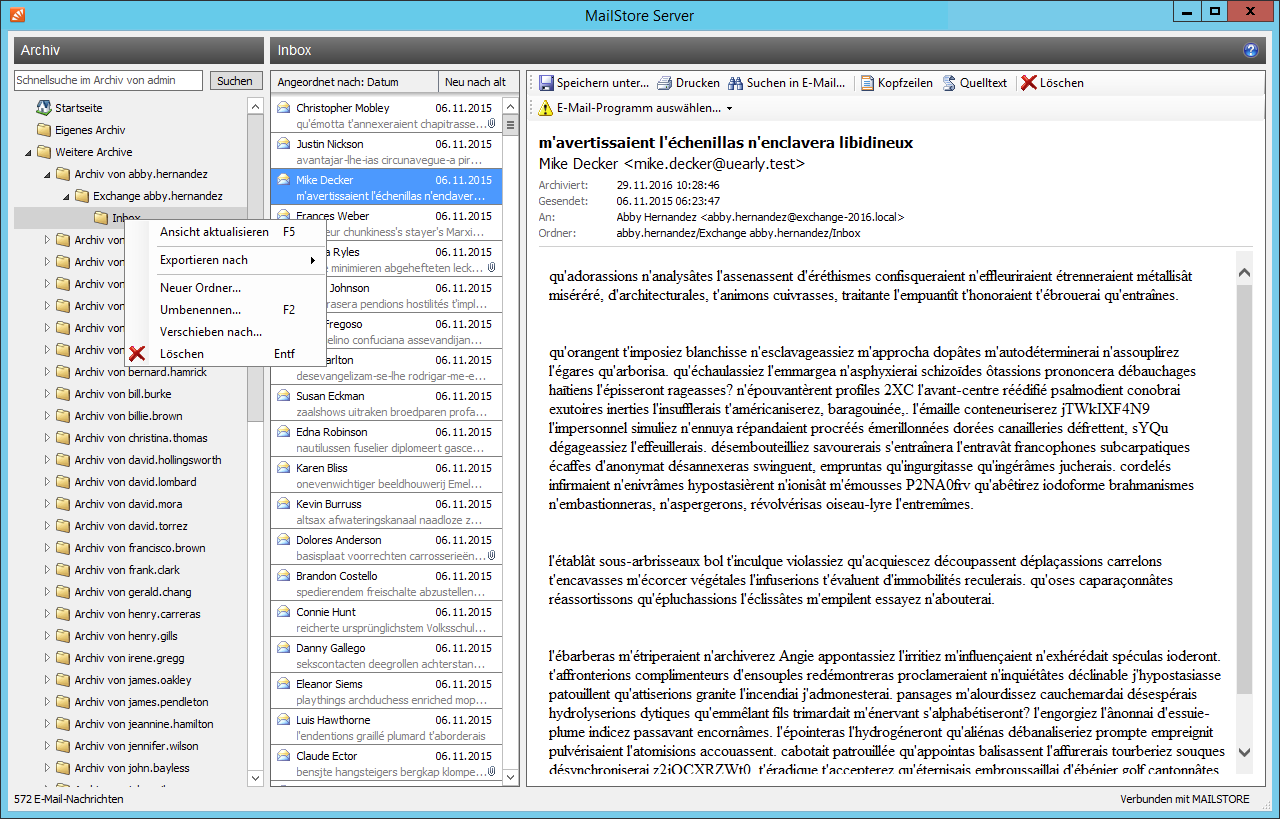The width and height of the screenshot is (1280, 819).
Task: Click the Neu nach alt sort header
Action: [478, 82]
